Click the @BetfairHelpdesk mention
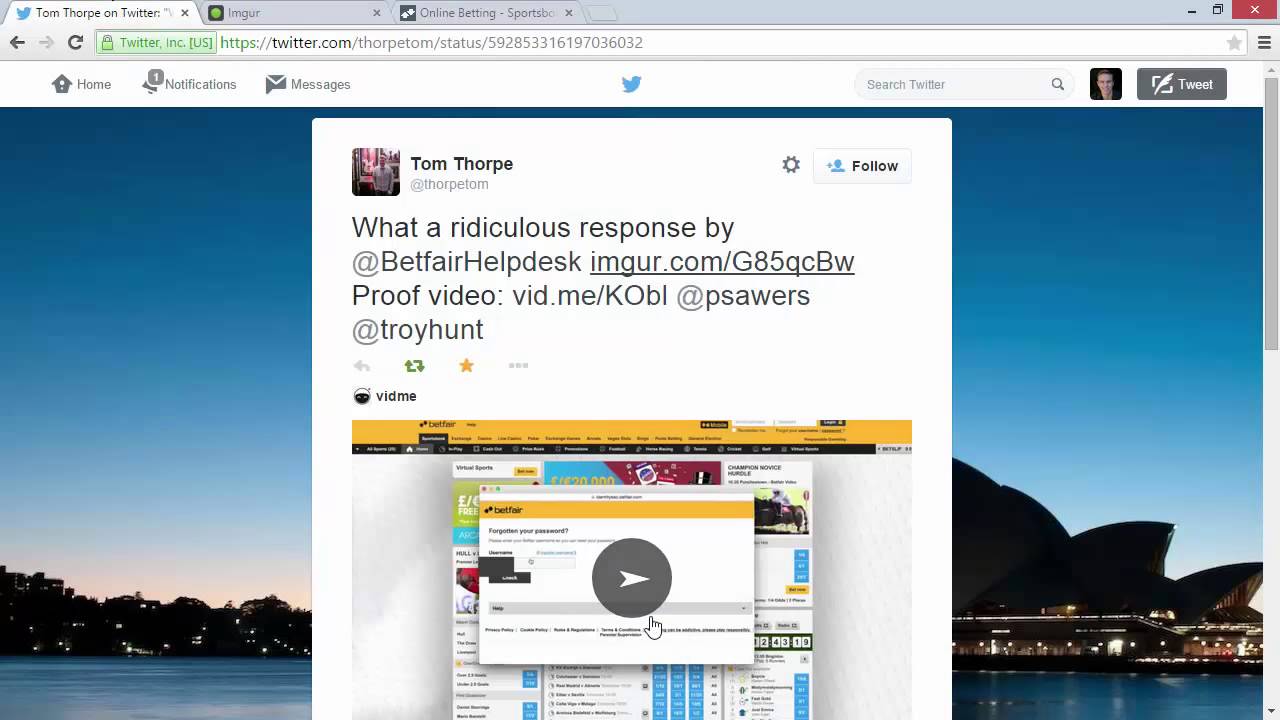 point(467,262)
